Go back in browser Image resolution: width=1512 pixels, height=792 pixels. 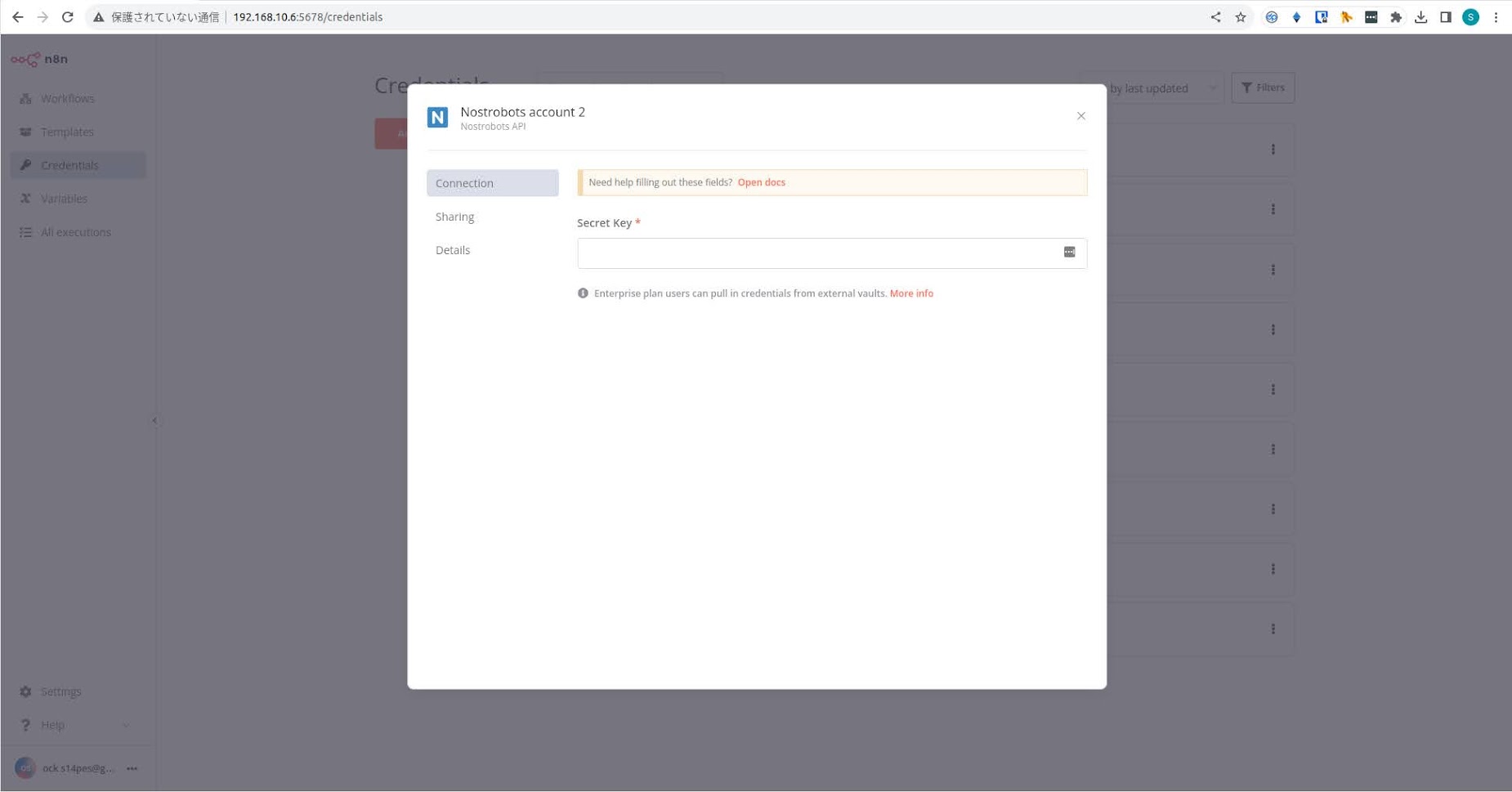point(17,16)
